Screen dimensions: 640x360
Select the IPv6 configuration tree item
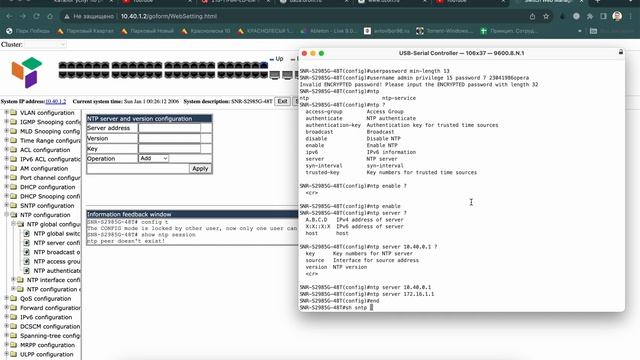[x=46, y=317]
